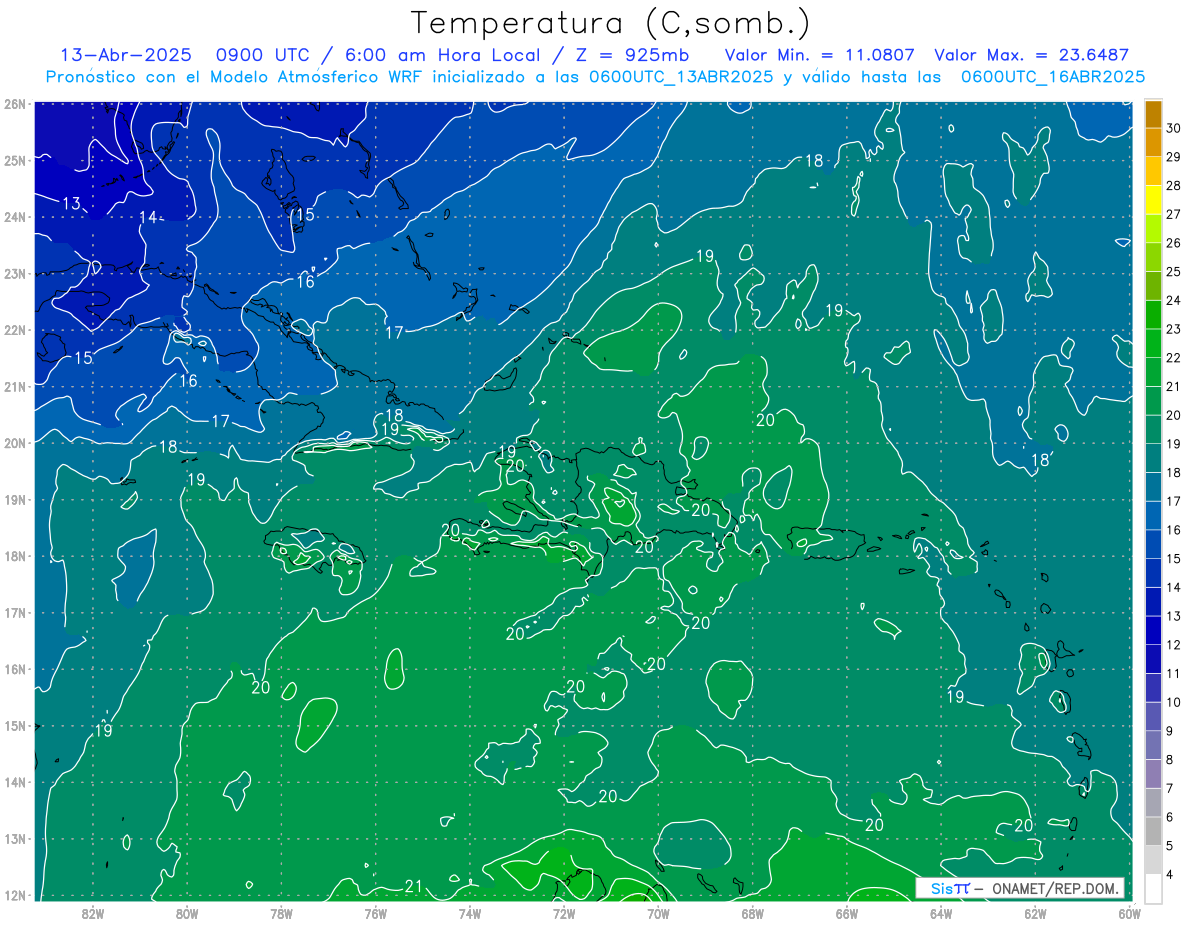This screenshot has height=927, width=1200.
Task: Click the '18N' latitude axis label
Action: pos(14,556)
